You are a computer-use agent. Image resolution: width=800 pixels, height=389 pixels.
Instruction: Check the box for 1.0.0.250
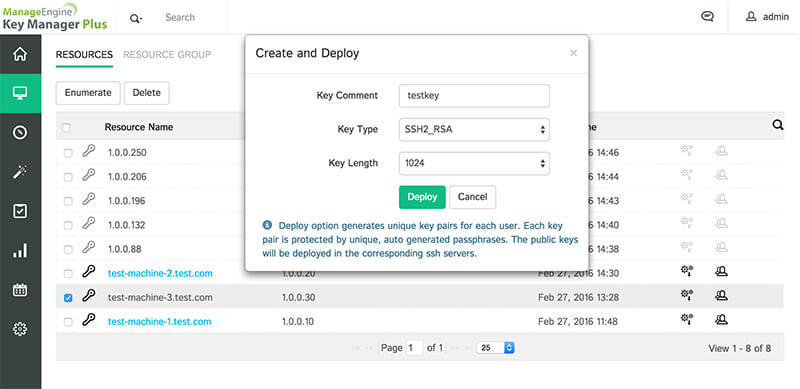[68, 153]
